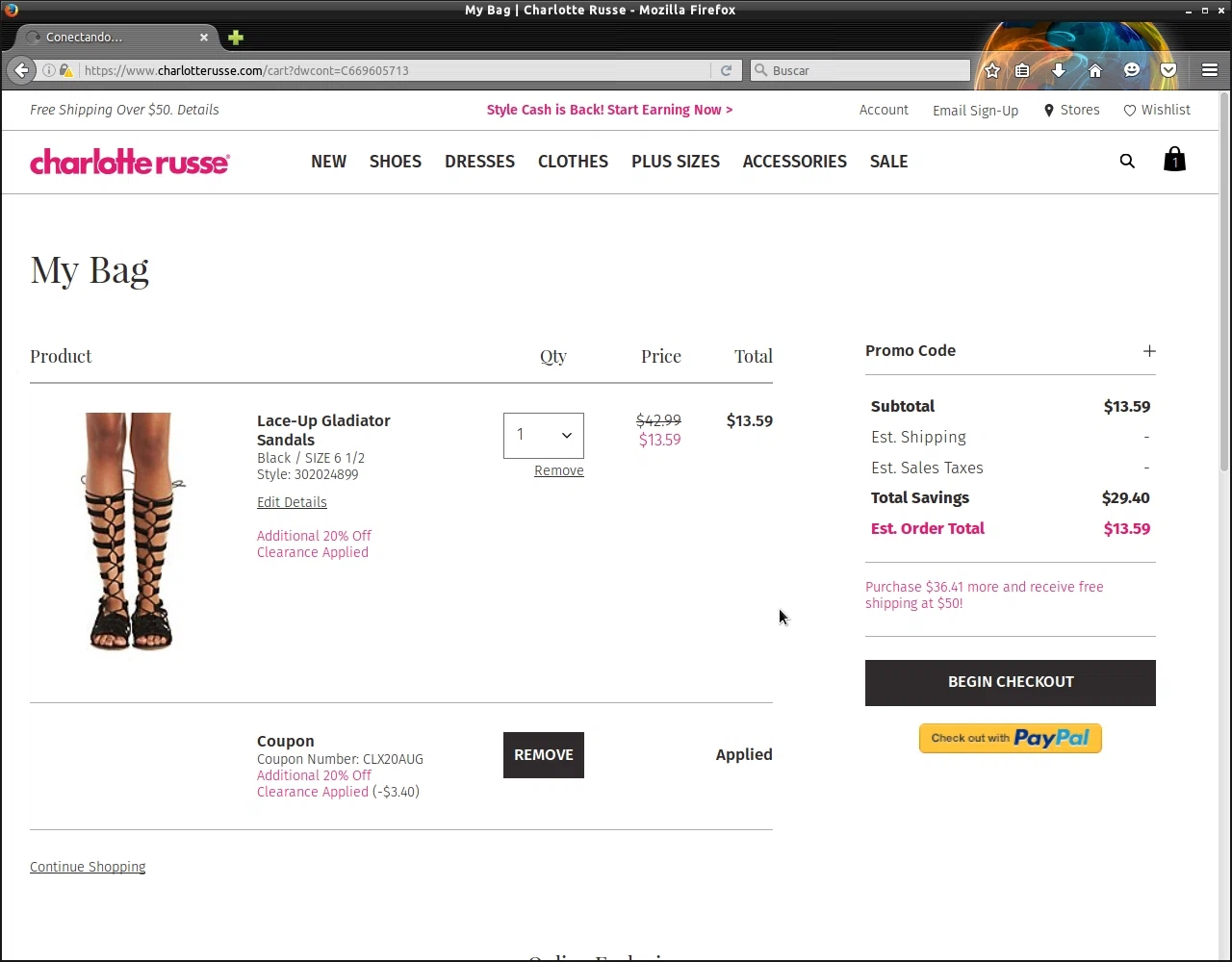Click BEGIN CHECKOUT button
Screen dimensions: 1232x962
1011,683
